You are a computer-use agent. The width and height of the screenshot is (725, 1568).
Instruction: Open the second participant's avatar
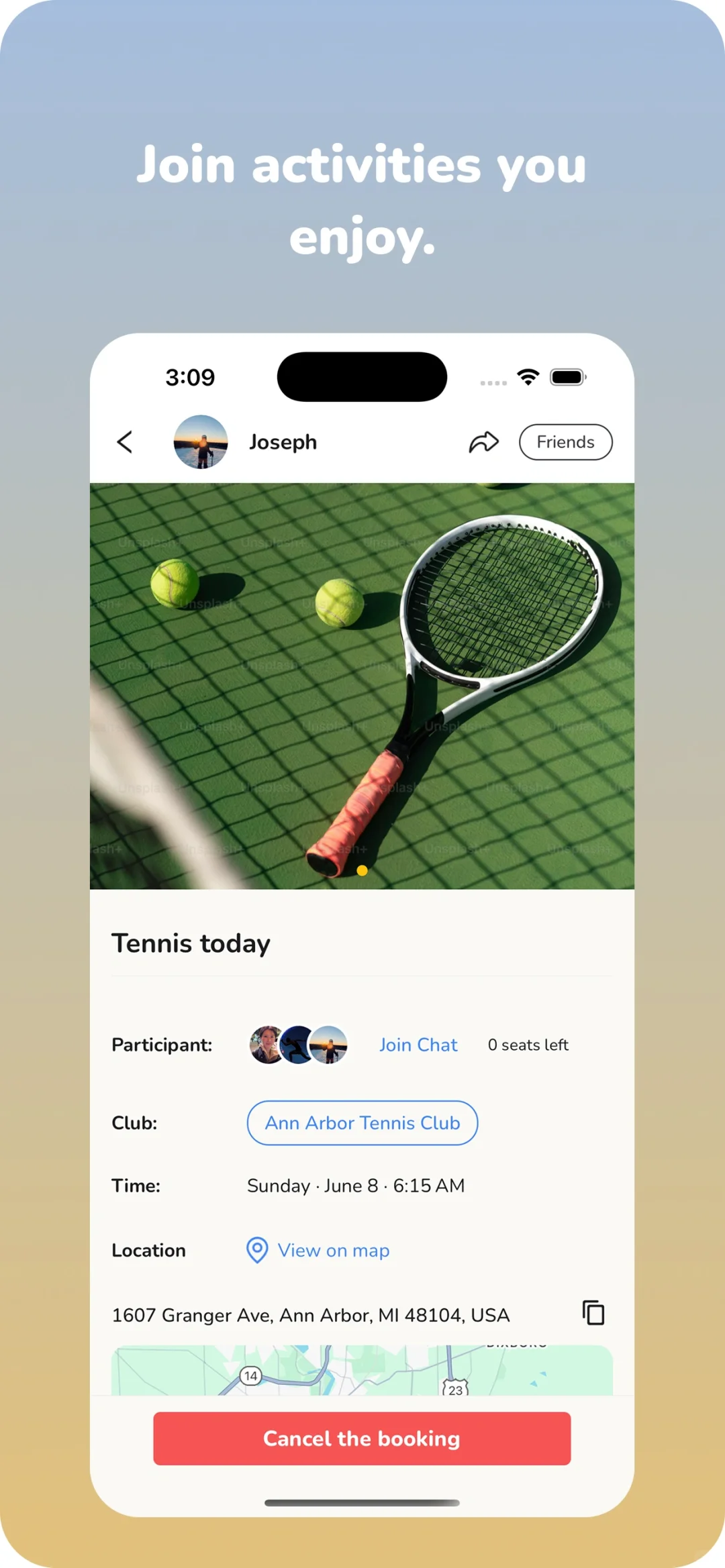pos(297,1045)
